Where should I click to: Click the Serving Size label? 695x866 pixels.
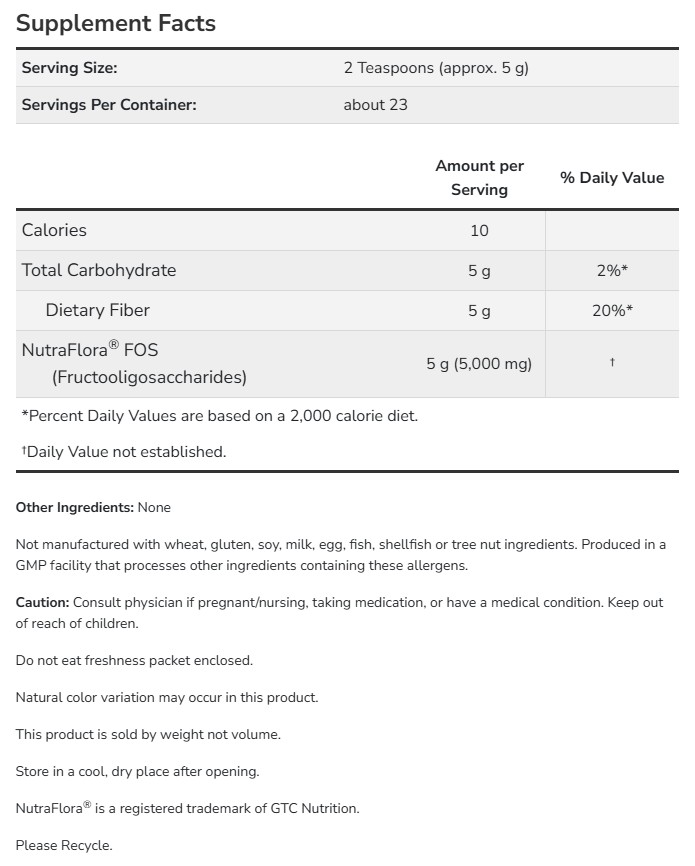pyautogui.click(x=70, y=68)
